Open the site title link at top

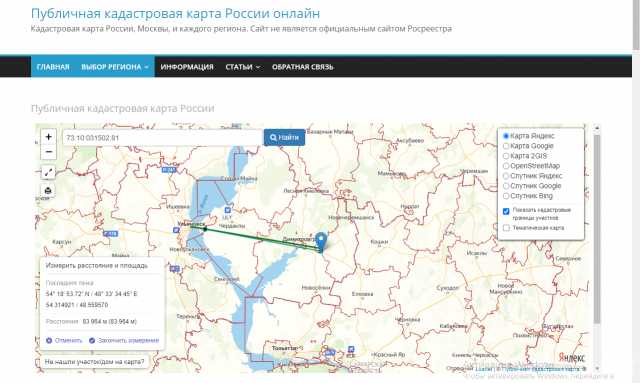[176, 13]
